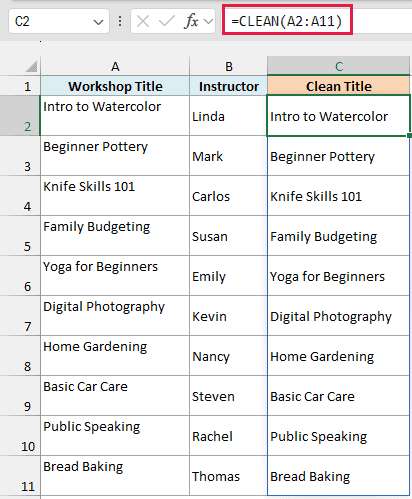Click the Select All corner triangle
412x499 pixels.
click(x=32, y=66)
